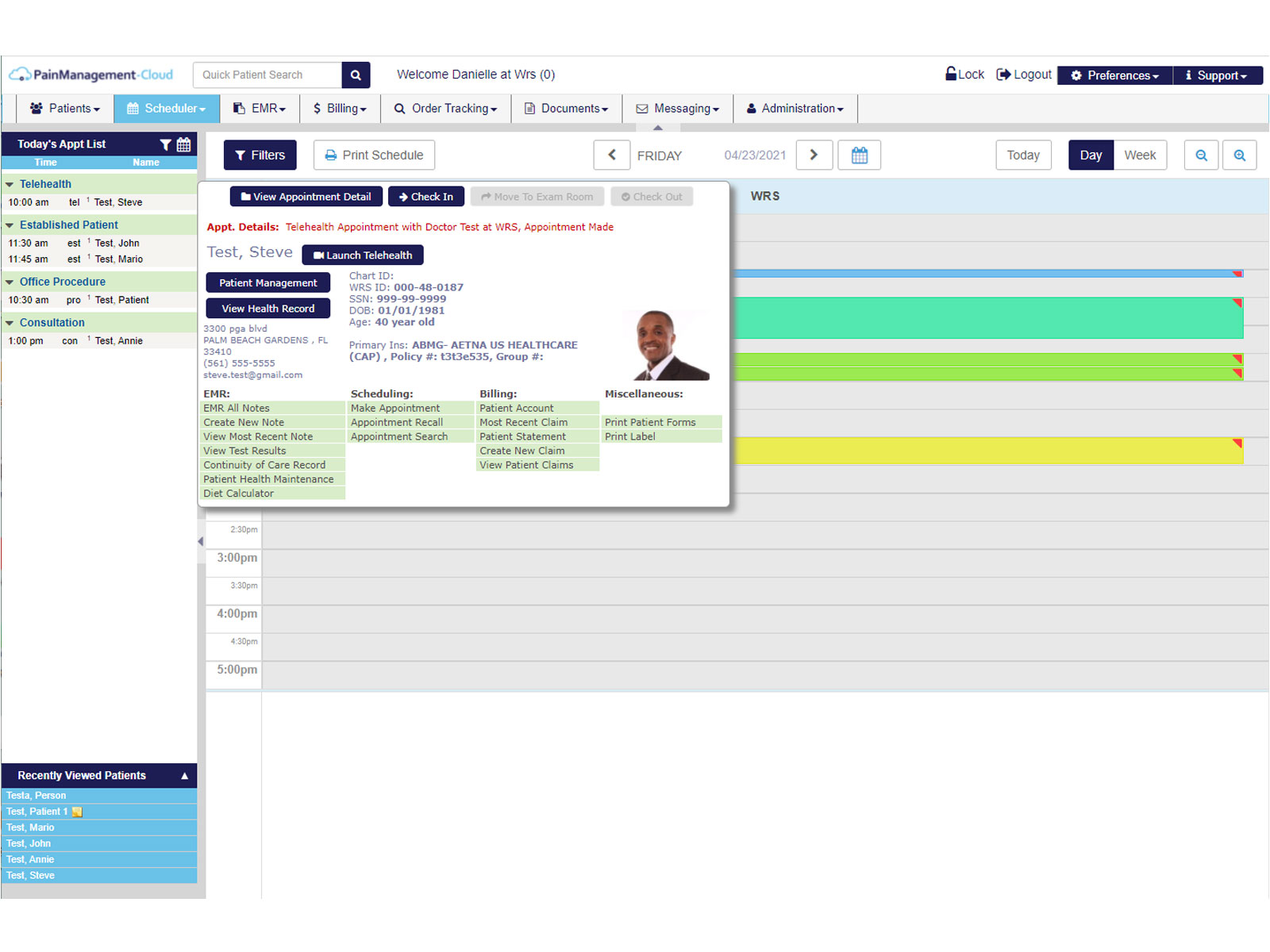The height and width of the screenshot is (952, 1270).
Task: Open Continuity of Care Record
Action: [264, 466]
